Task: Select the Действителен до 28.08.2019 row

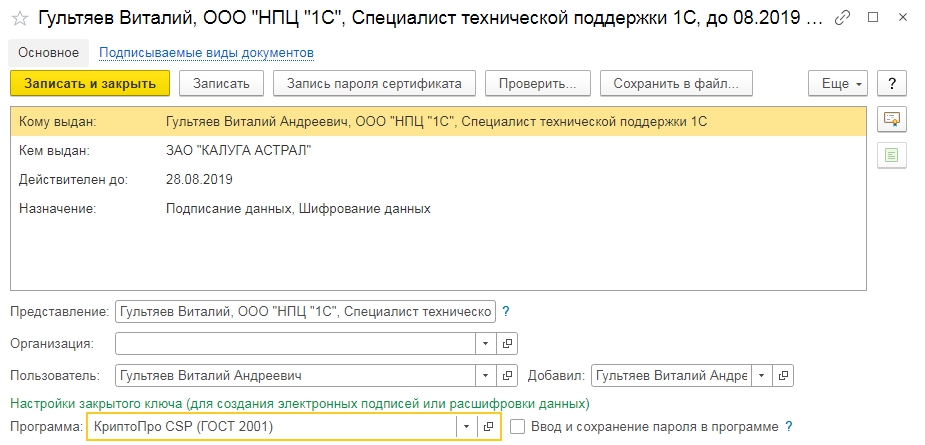Action: (x=438, y=179)
